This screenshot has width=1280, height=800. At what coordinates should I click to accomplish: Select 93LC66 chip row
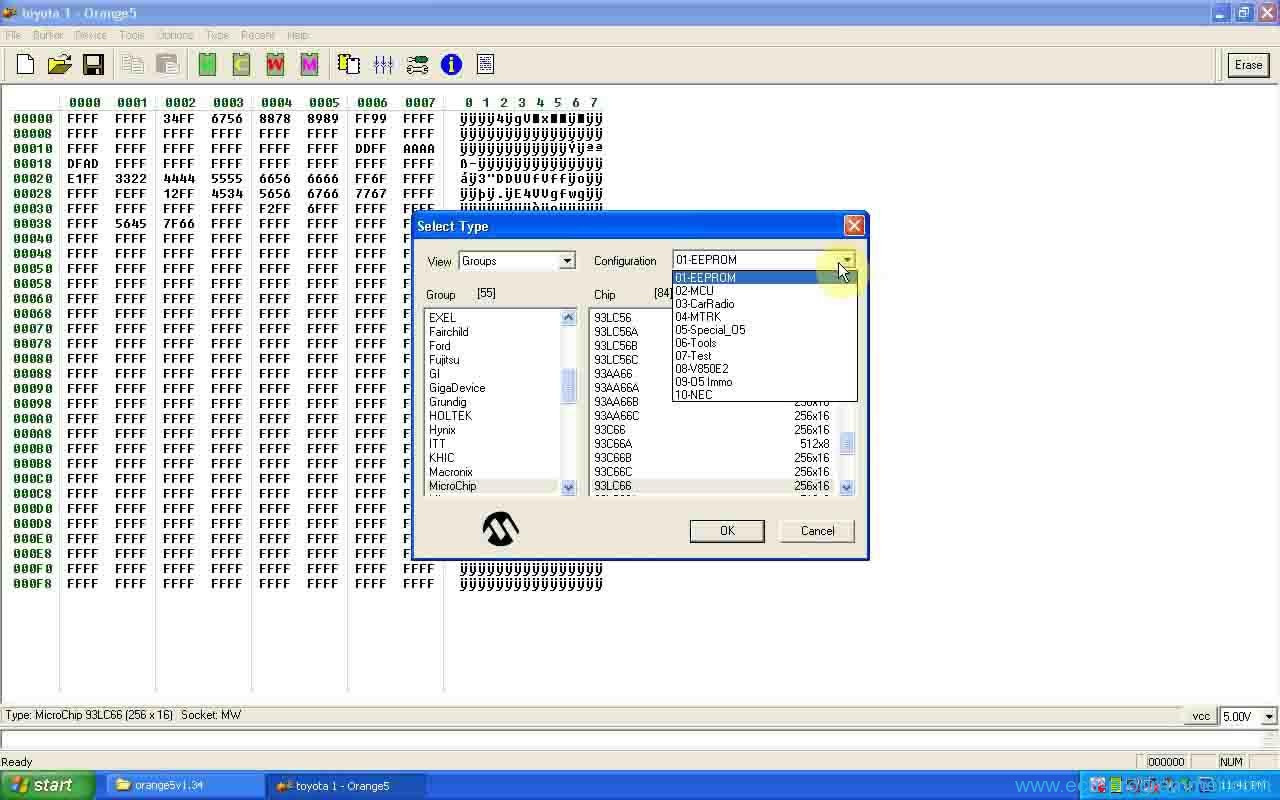(714, 486)
